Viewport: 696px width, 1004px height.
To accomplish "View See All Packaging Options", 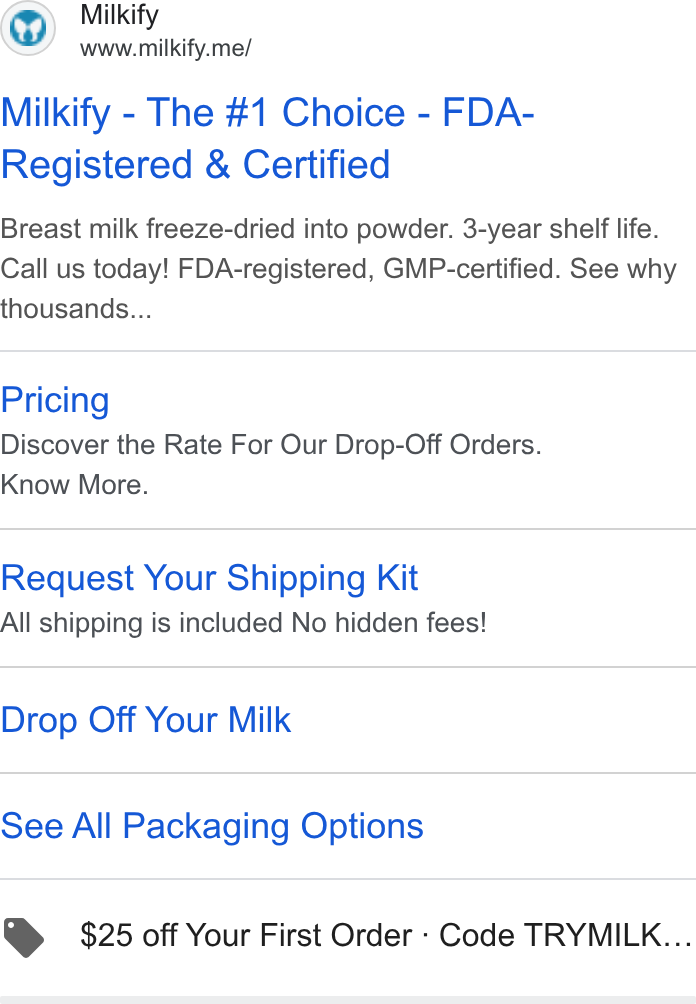I will 212,826.
